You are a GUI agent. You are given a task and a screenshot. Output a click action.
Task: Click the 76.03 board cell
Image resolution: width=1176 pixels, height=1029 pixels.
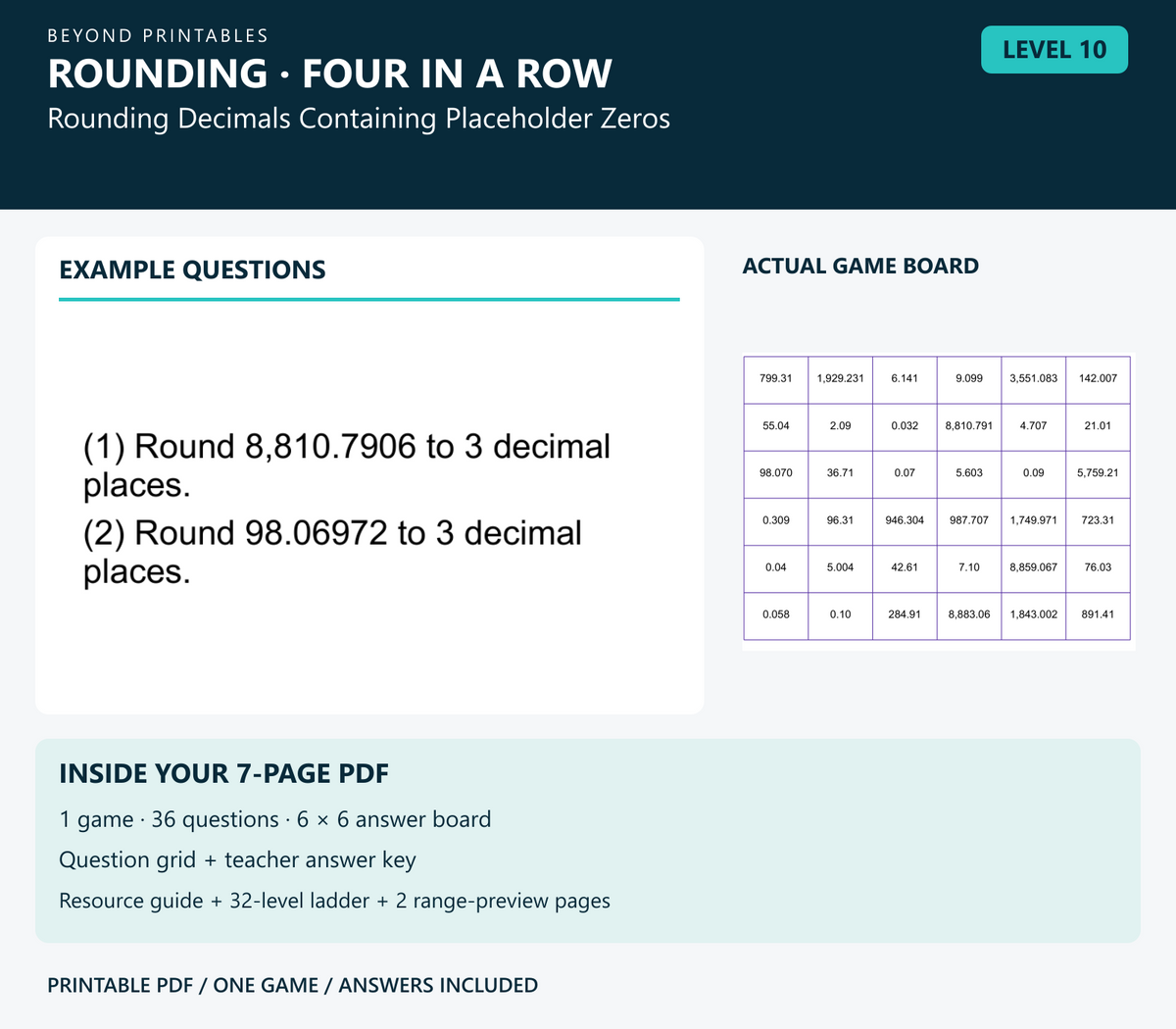click(x=1098, y=567)
